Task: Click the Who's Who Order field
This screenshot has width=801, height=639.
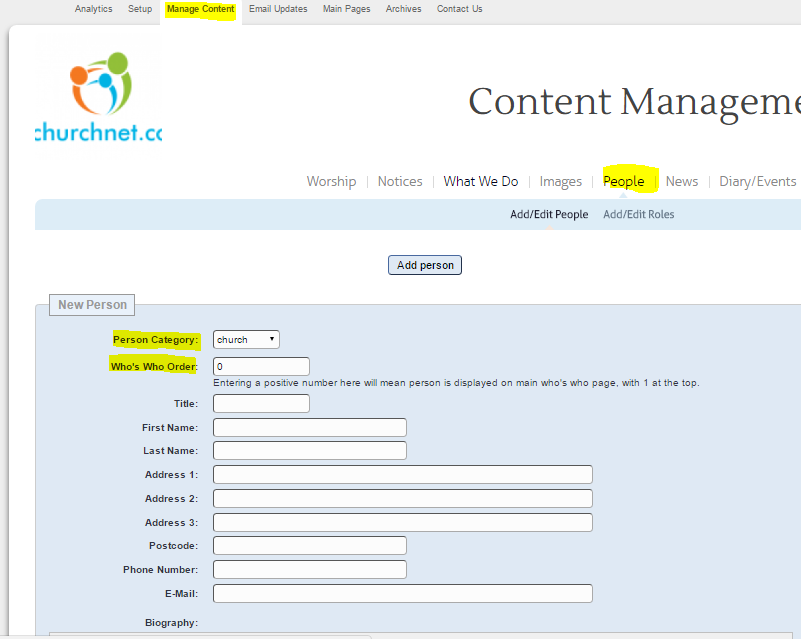Action: coord(261,366)
